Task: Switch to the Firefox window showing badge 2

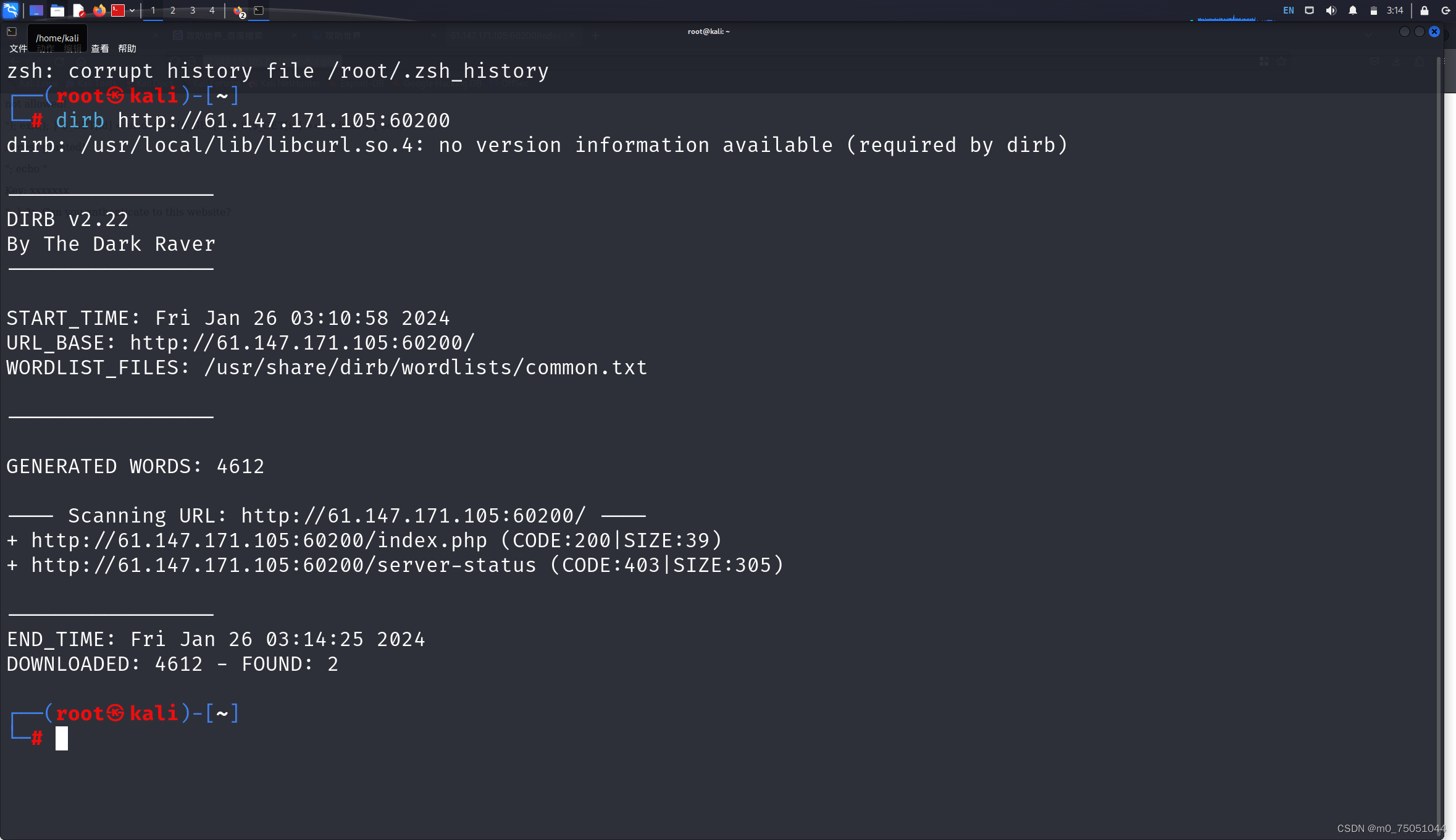Action: tap(237, 10)
